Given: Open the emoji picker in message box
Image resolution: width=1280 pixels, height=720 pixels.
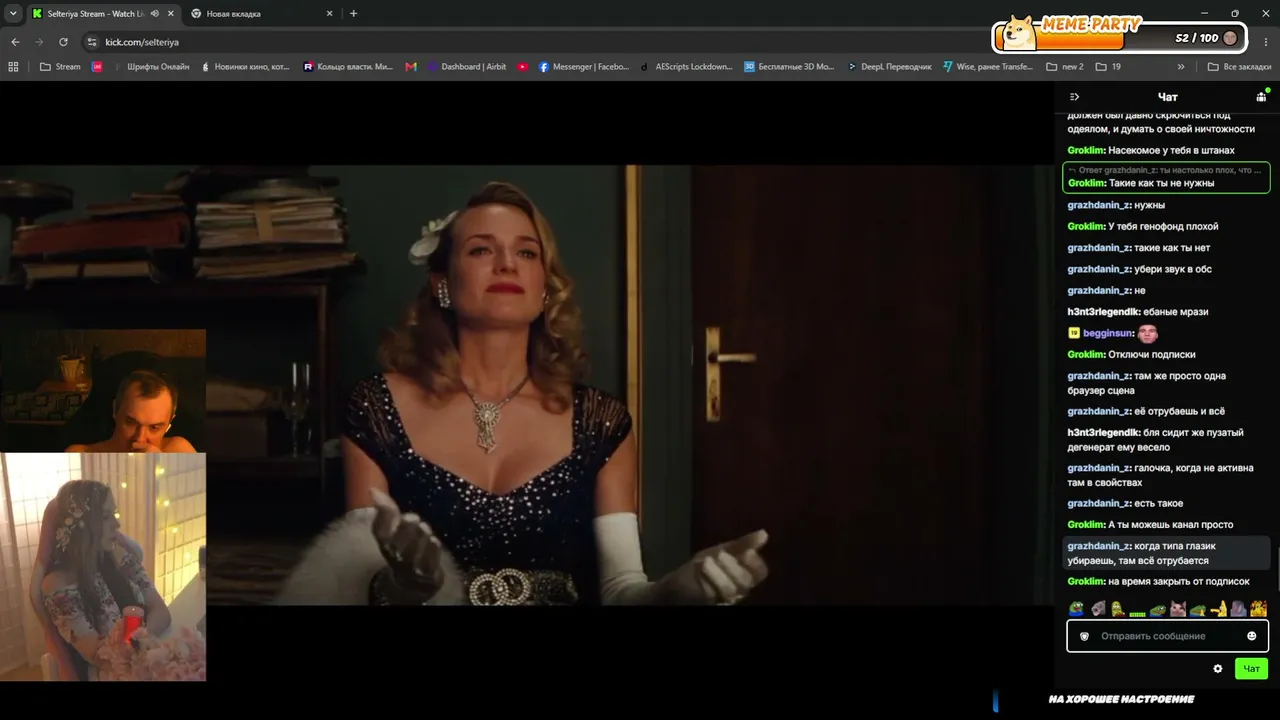Looking at the screenshot, I should (1251, 636).
